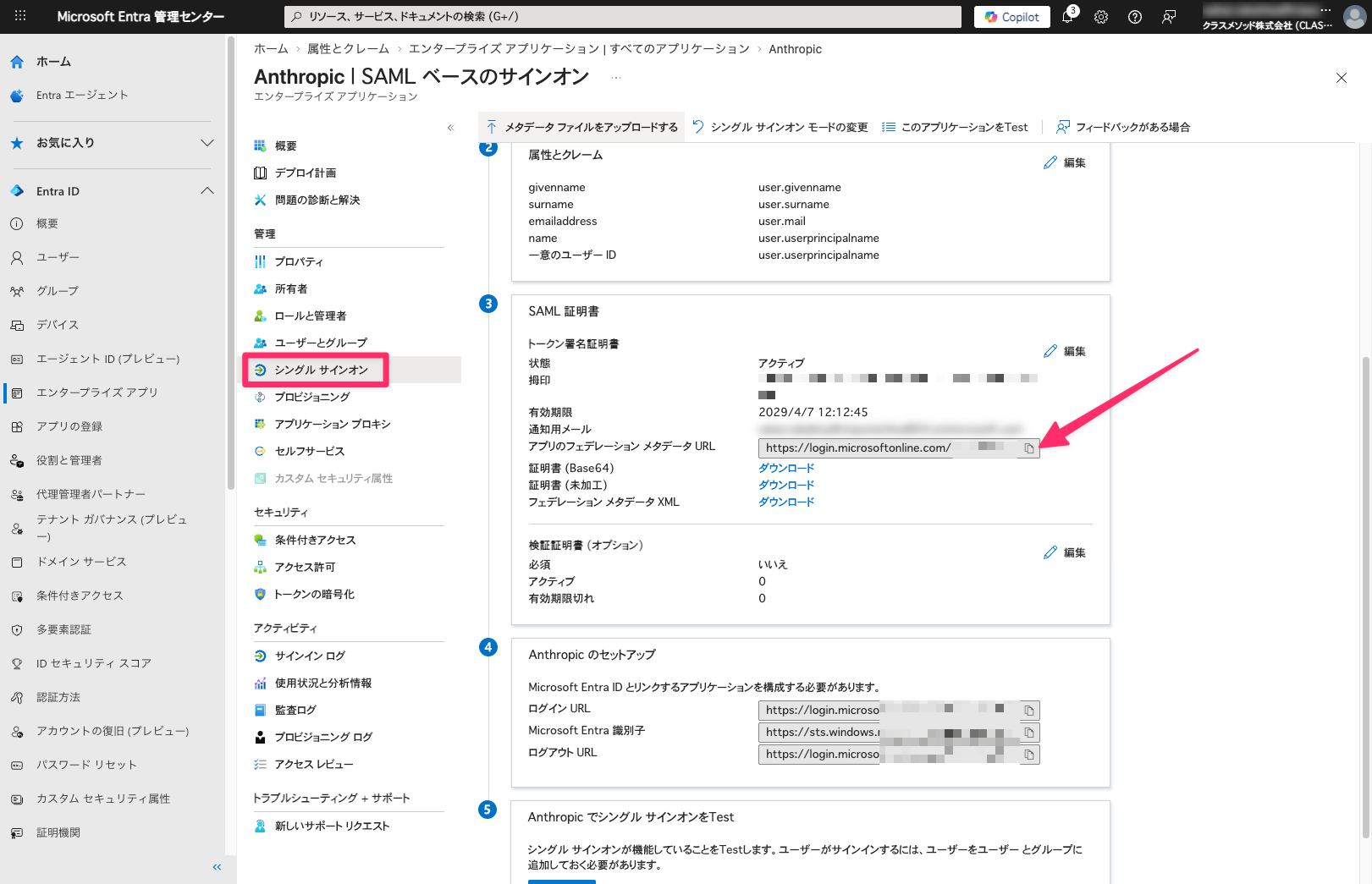
Task: Select シングル サインオン in the menu
Action: 321,370
